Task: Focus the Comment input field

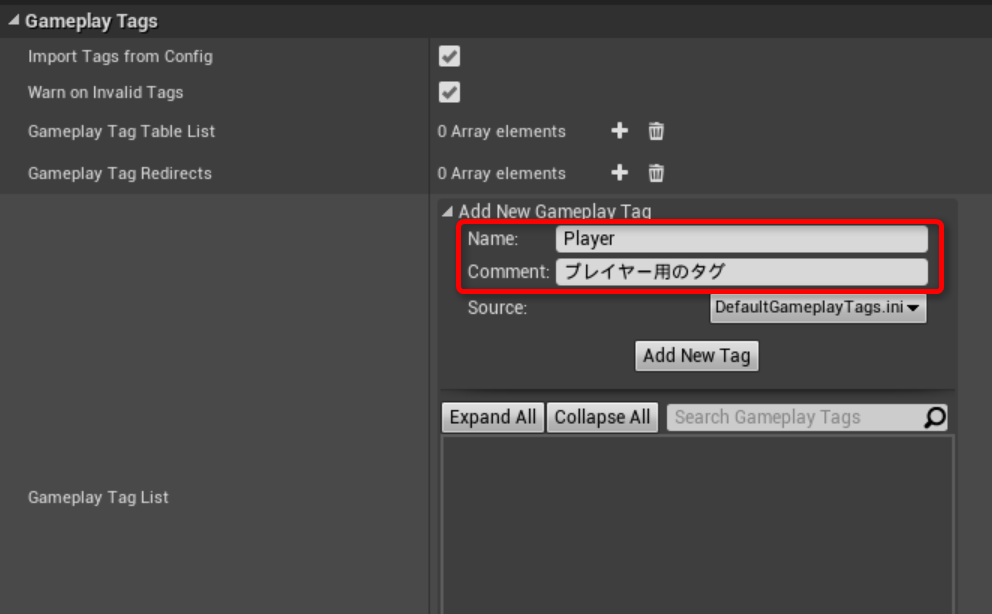Action: (741, 272)
